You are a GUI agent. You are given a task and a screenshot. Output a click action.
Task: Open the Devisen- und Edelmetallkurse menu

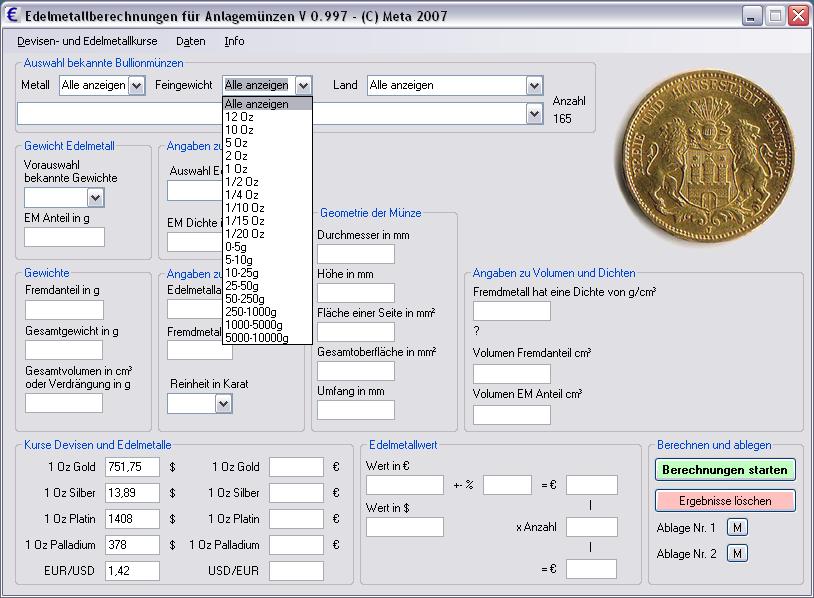(x=87, y=41)
